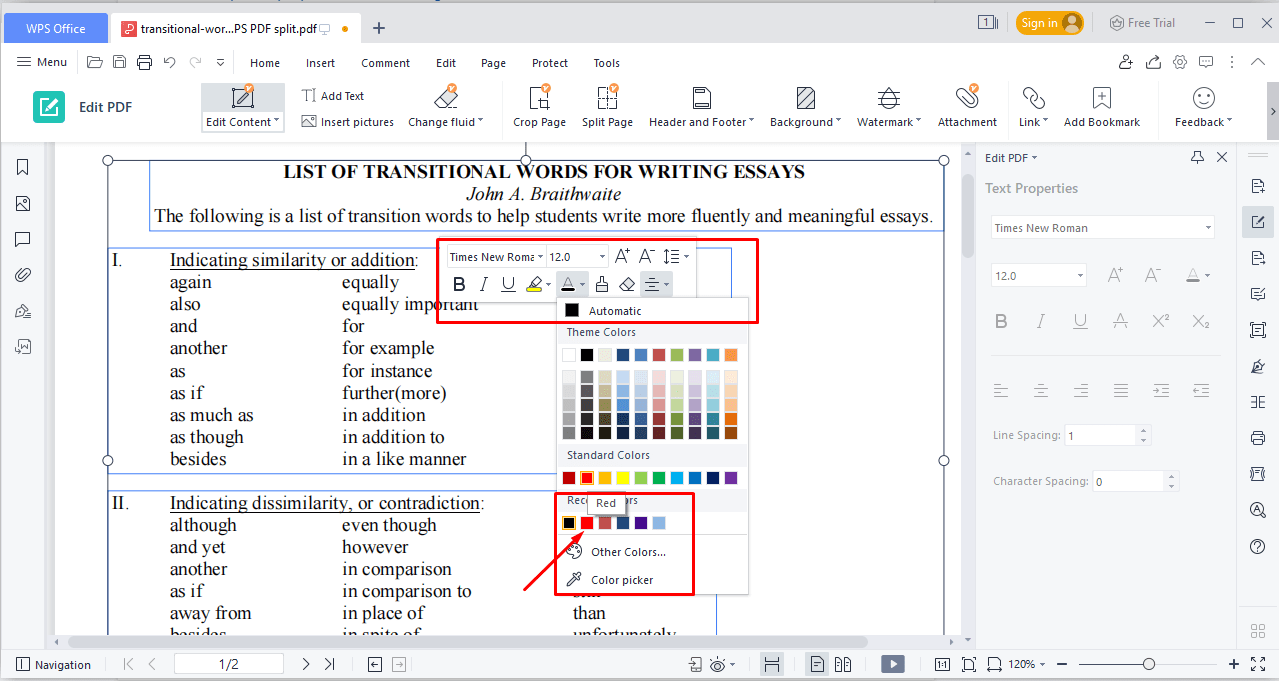
Task: Switch to two-page view
Action: (842, 663)
